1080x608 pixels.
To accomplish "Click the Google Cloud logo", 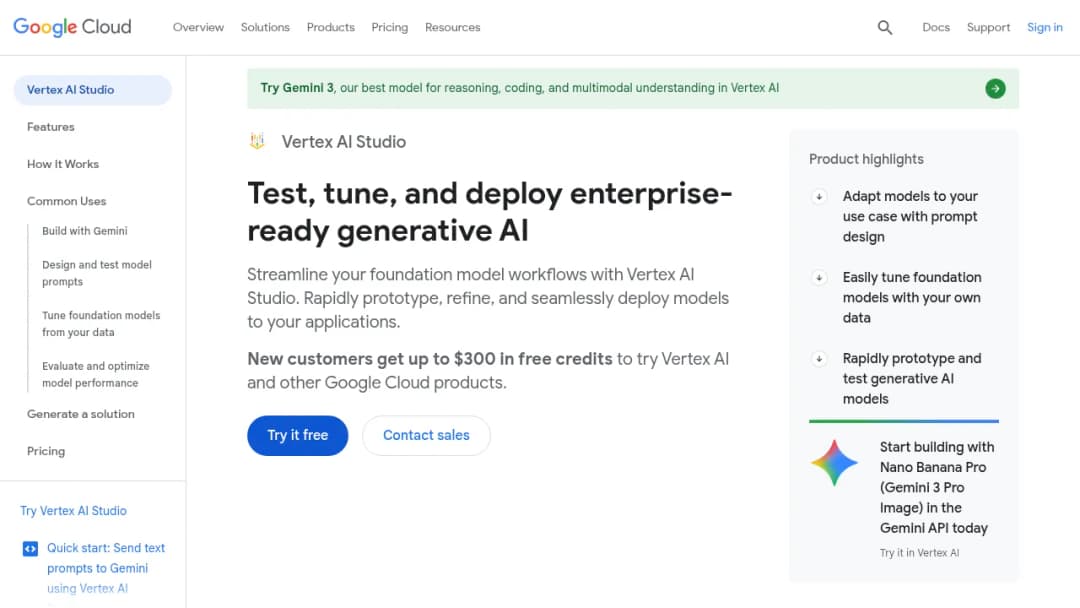I will 72,27.
